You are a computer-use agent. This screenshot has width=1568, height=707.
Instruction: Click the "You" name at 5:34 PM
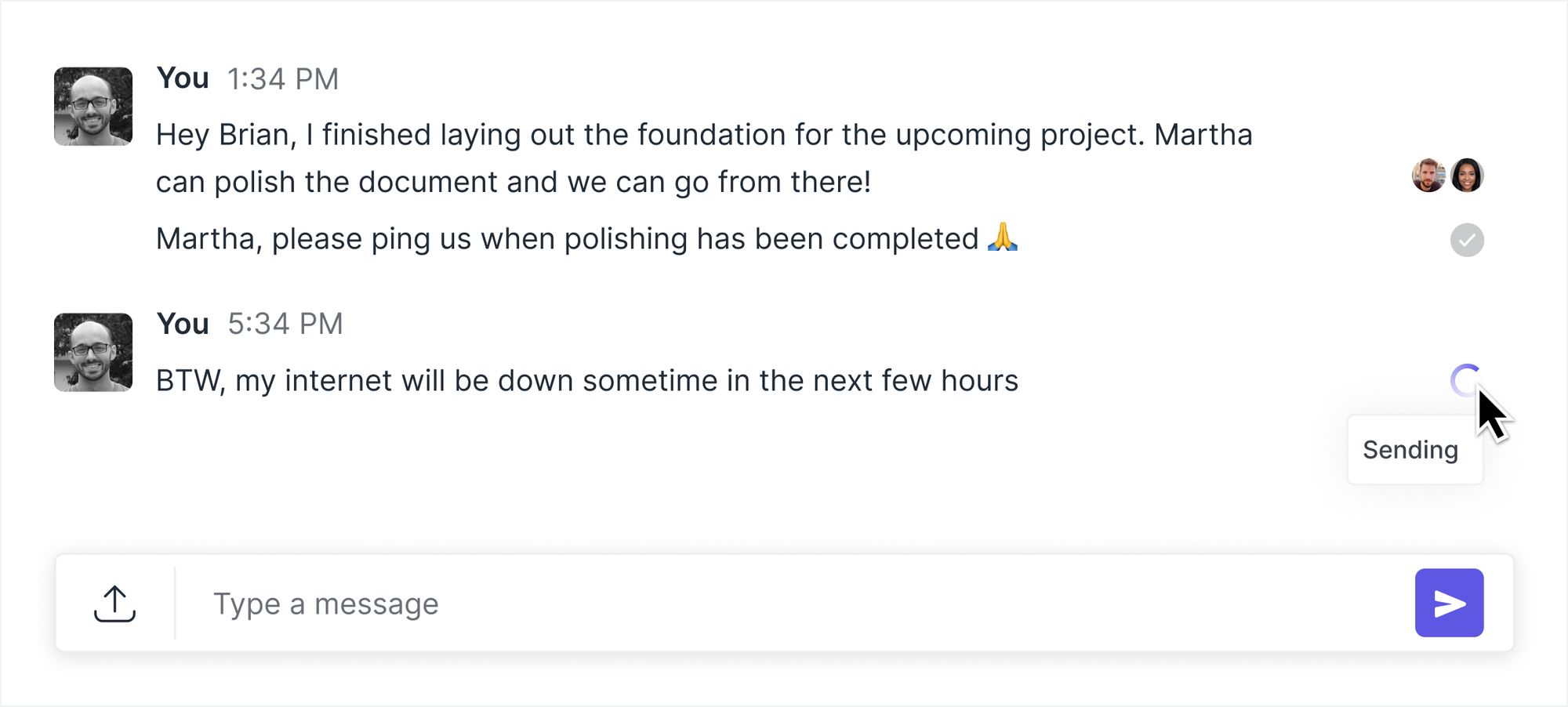(x=183, y=324)
